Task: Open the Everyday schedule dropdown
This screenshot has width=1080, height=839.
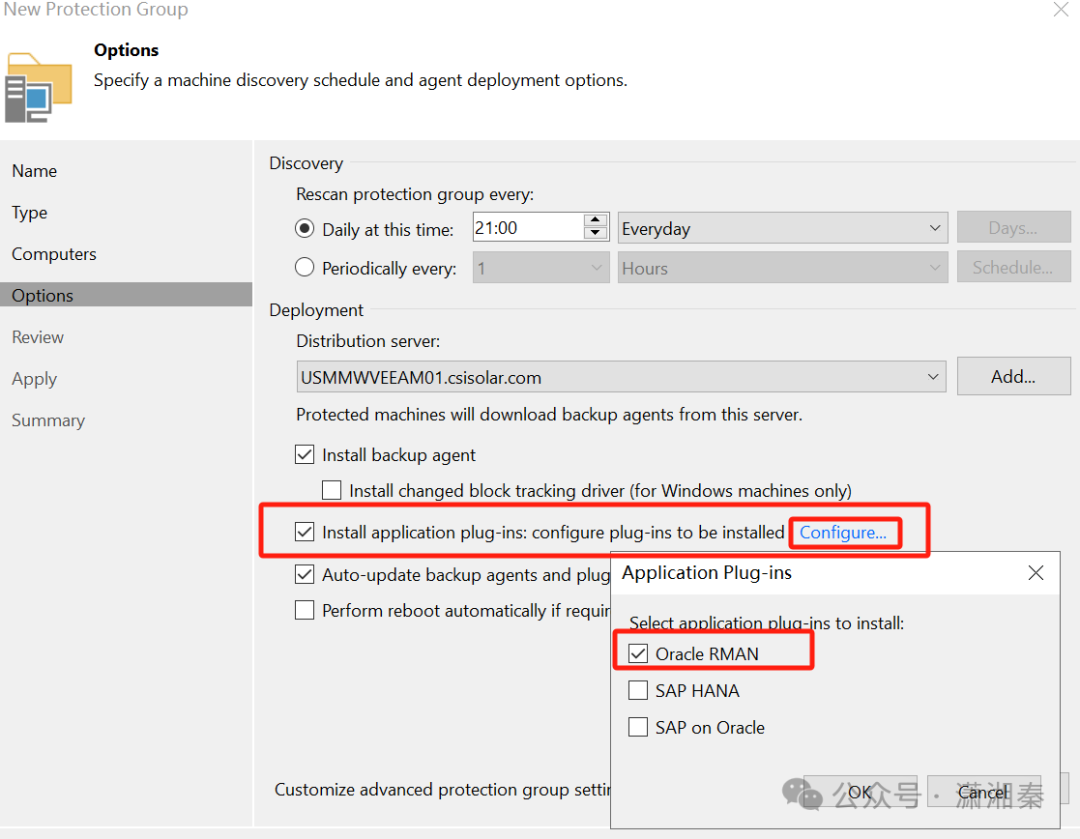Action: [782, 228]
